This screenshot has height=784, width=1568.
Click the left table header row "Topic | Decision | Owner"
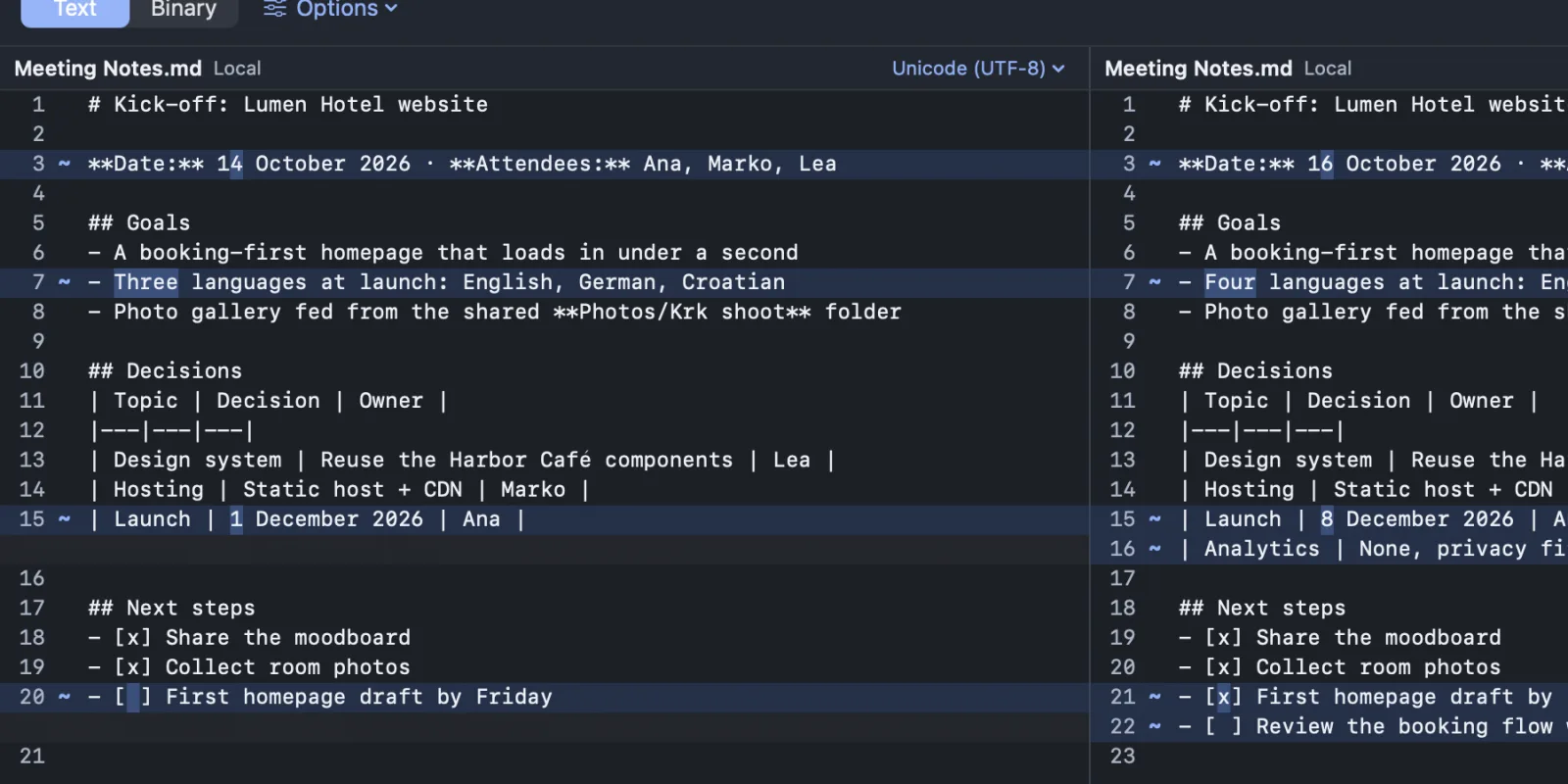click(268, 401)
